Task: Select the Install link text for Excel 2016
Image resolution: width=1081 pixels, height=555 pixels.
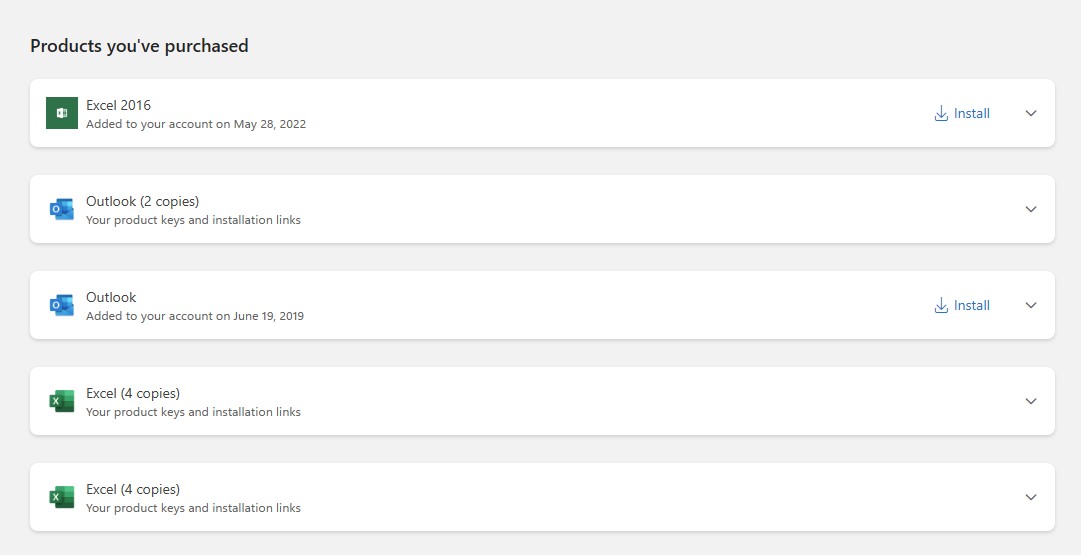Action: tap(972, 114)
